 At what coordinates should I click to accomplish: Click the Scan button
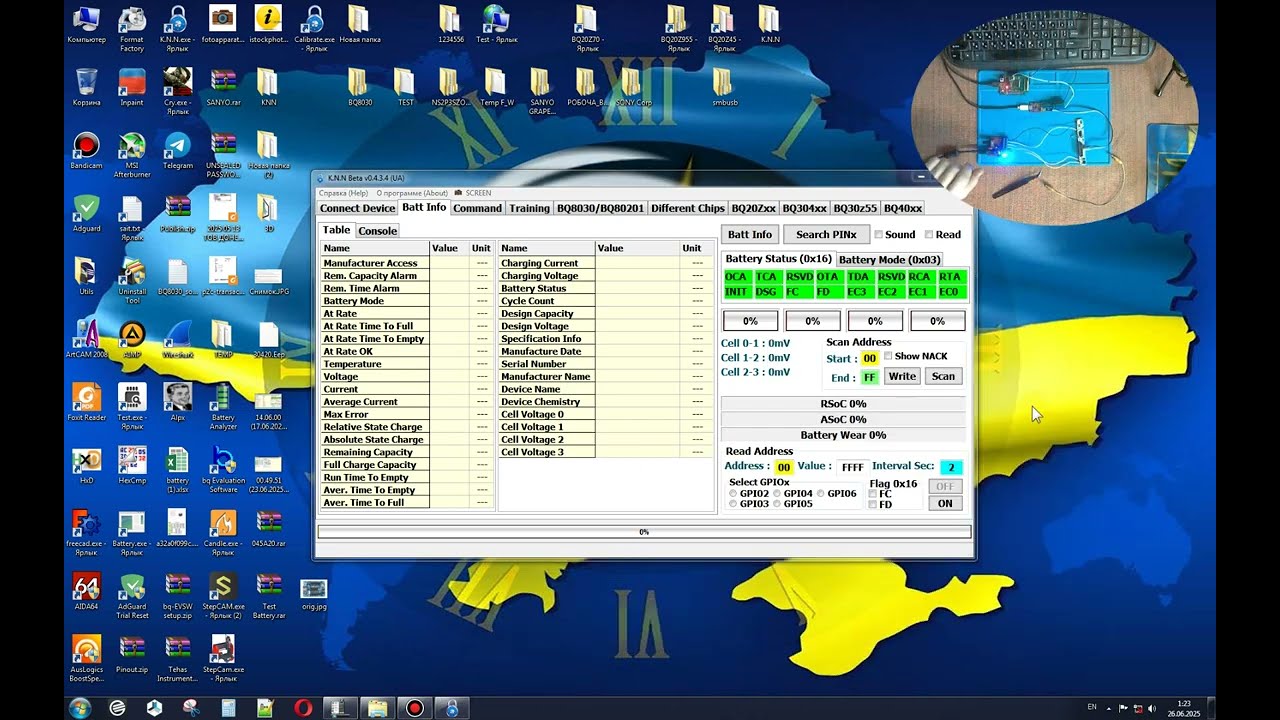pyautogui.click(x=943, y=377)
